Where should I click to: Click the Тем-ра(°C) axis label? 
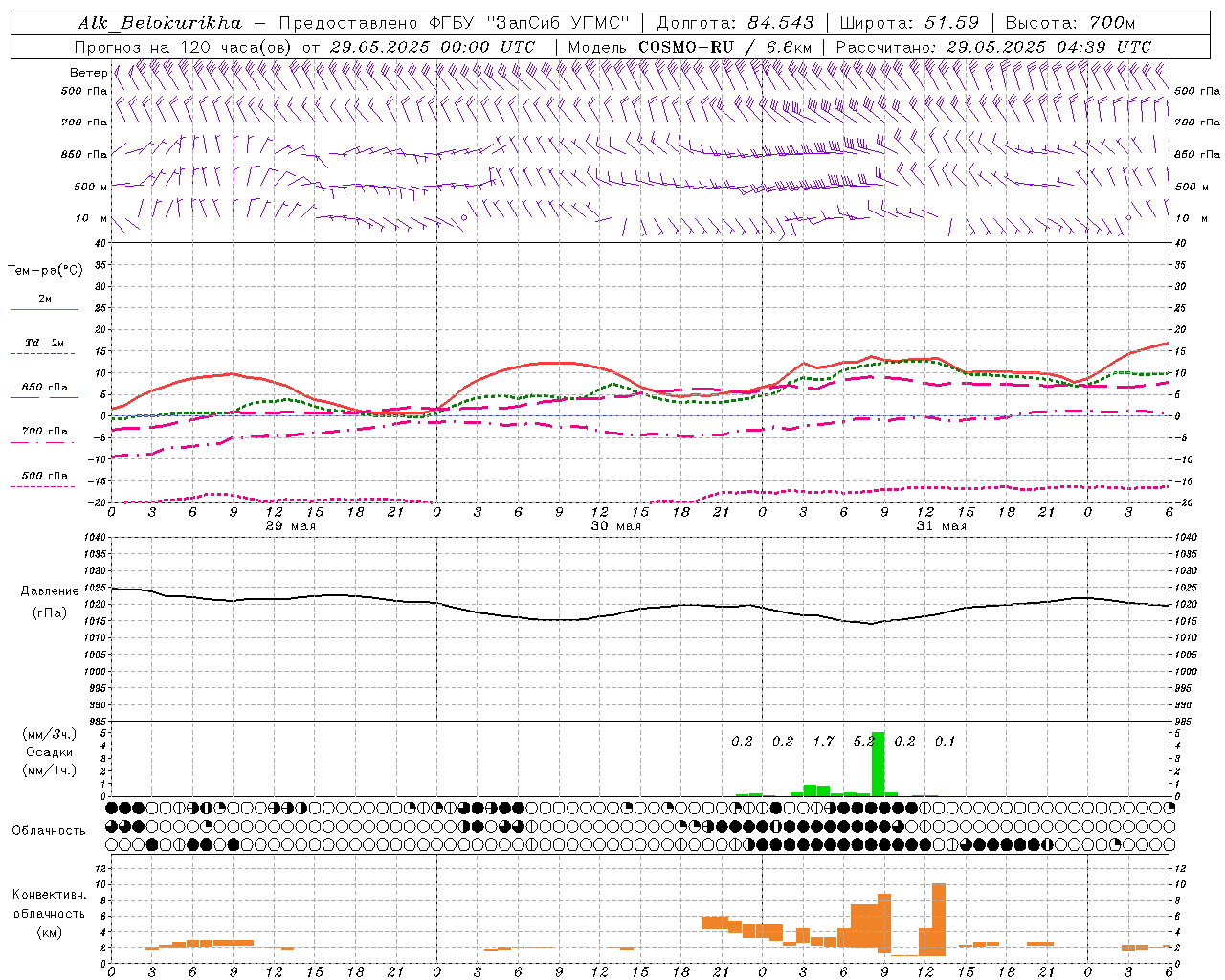[x=45, y=271]
